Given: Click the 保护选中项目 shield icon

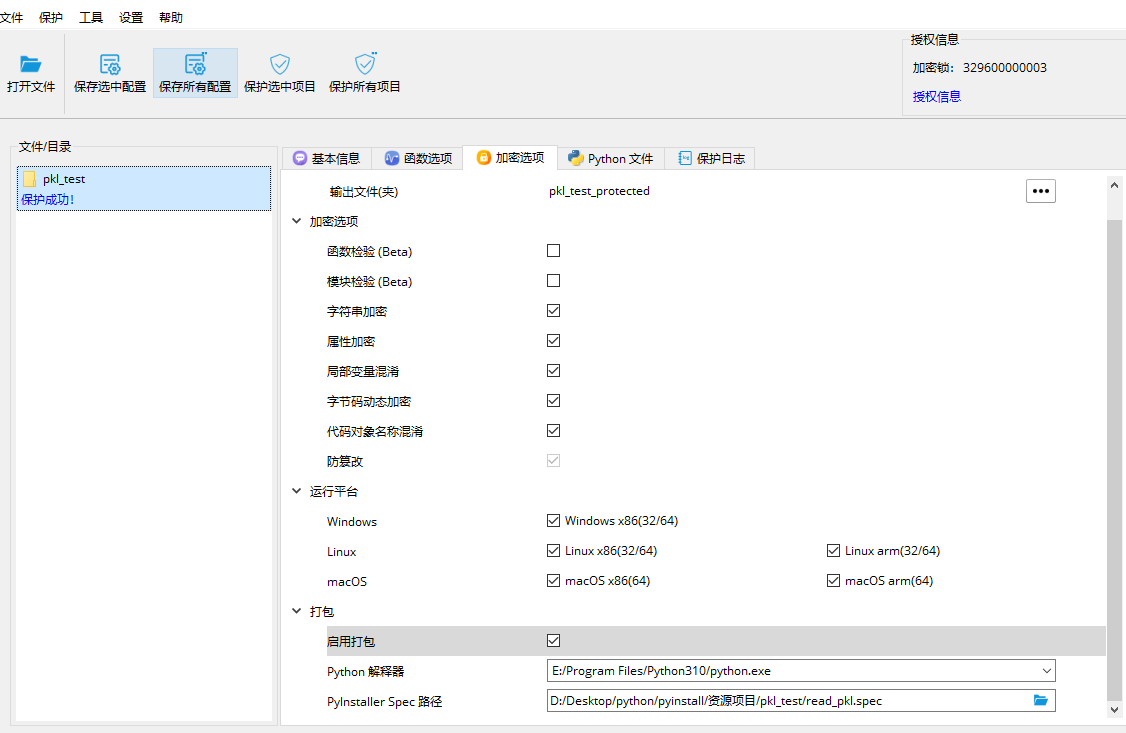Looking at the screenshot, I should (280, 65).
